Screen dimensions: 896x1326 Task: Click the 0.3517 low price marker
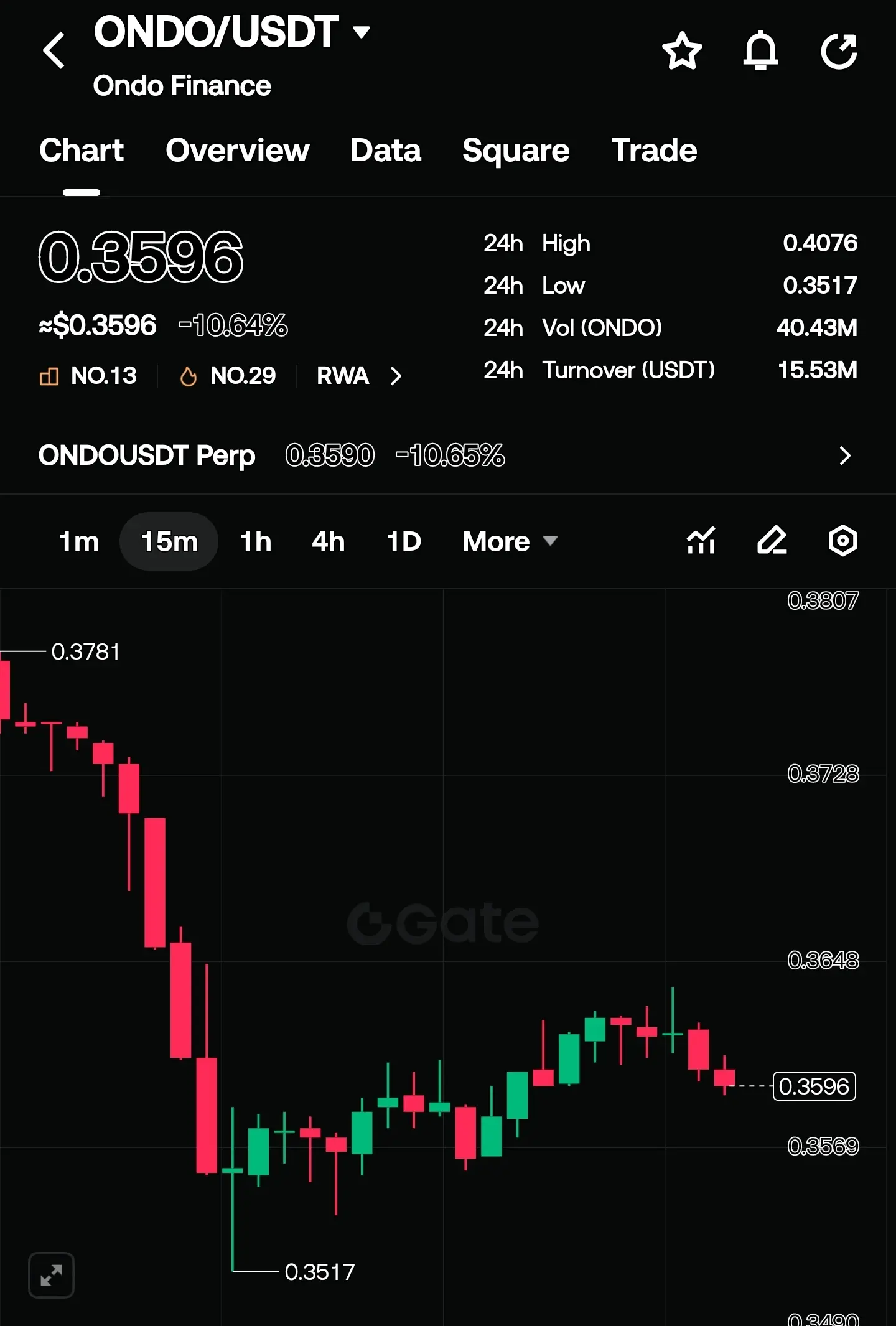tap(320, 1272)
